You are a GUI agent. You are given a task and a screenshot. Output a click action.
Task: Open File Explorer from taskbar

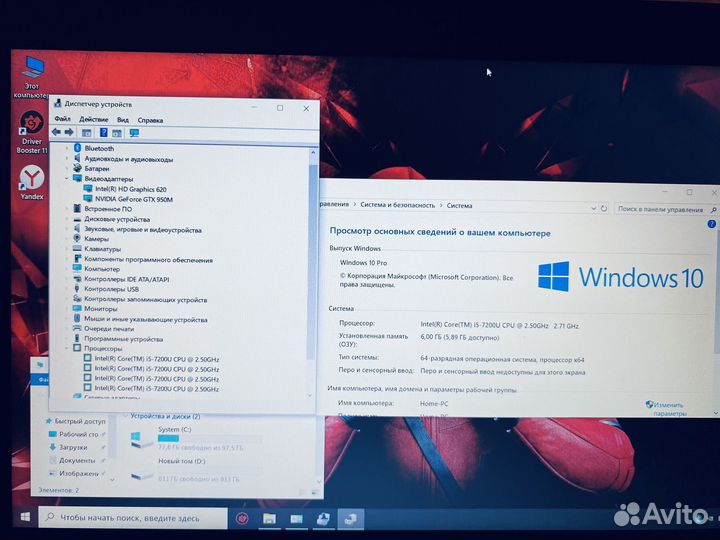tap(269, 519)
